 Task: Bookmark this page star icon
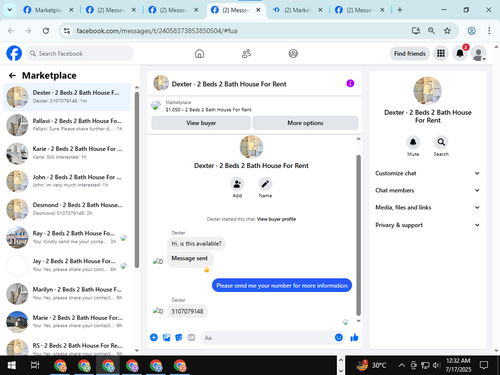coord(447,31)
